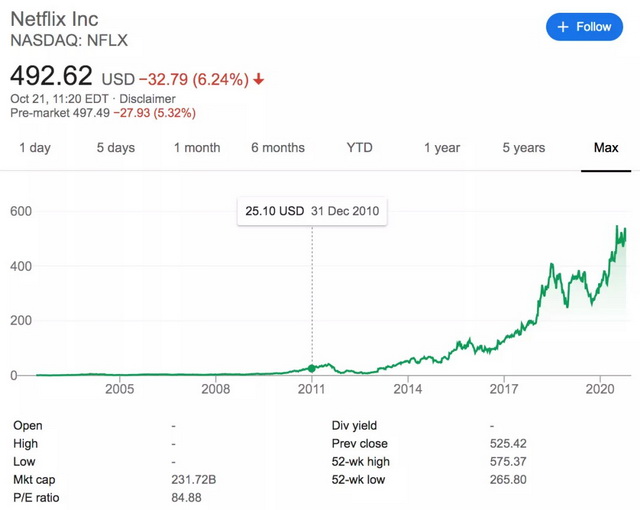Click the 492.62 stock price
640x510 pixels.
(51, 76)
